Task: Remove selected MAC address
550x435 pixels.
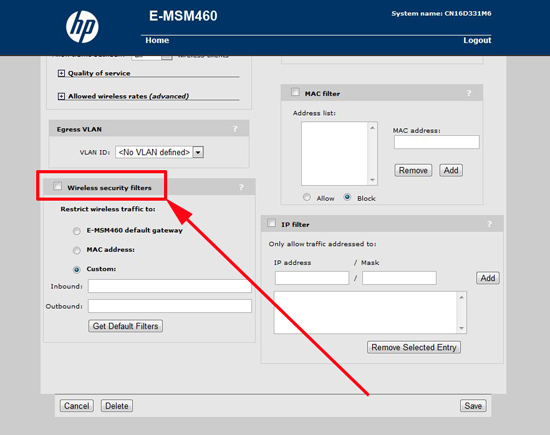Action: click(x=413, y=170)
